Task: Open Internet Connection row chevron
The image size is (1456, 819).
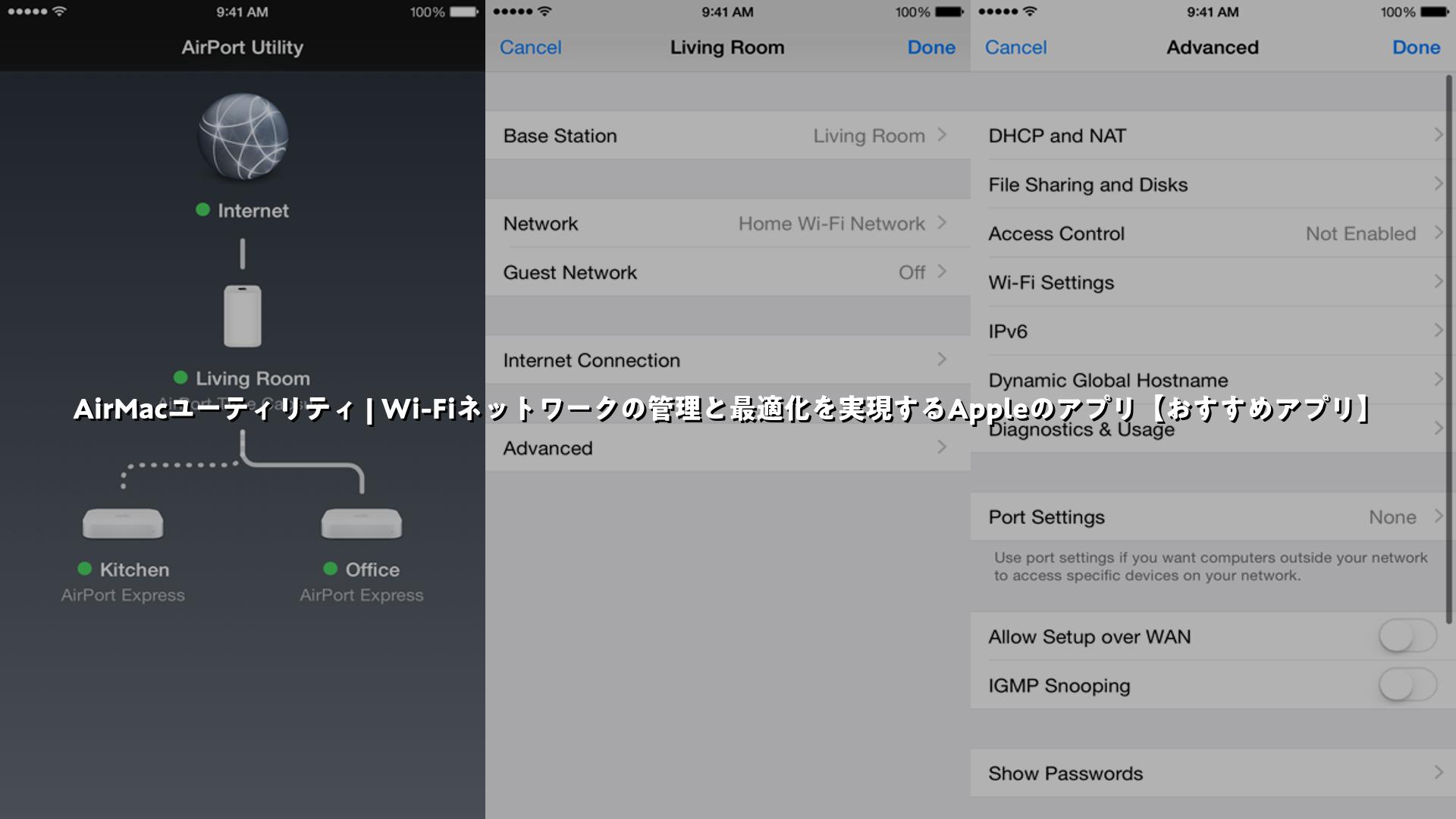Action: 942,359
